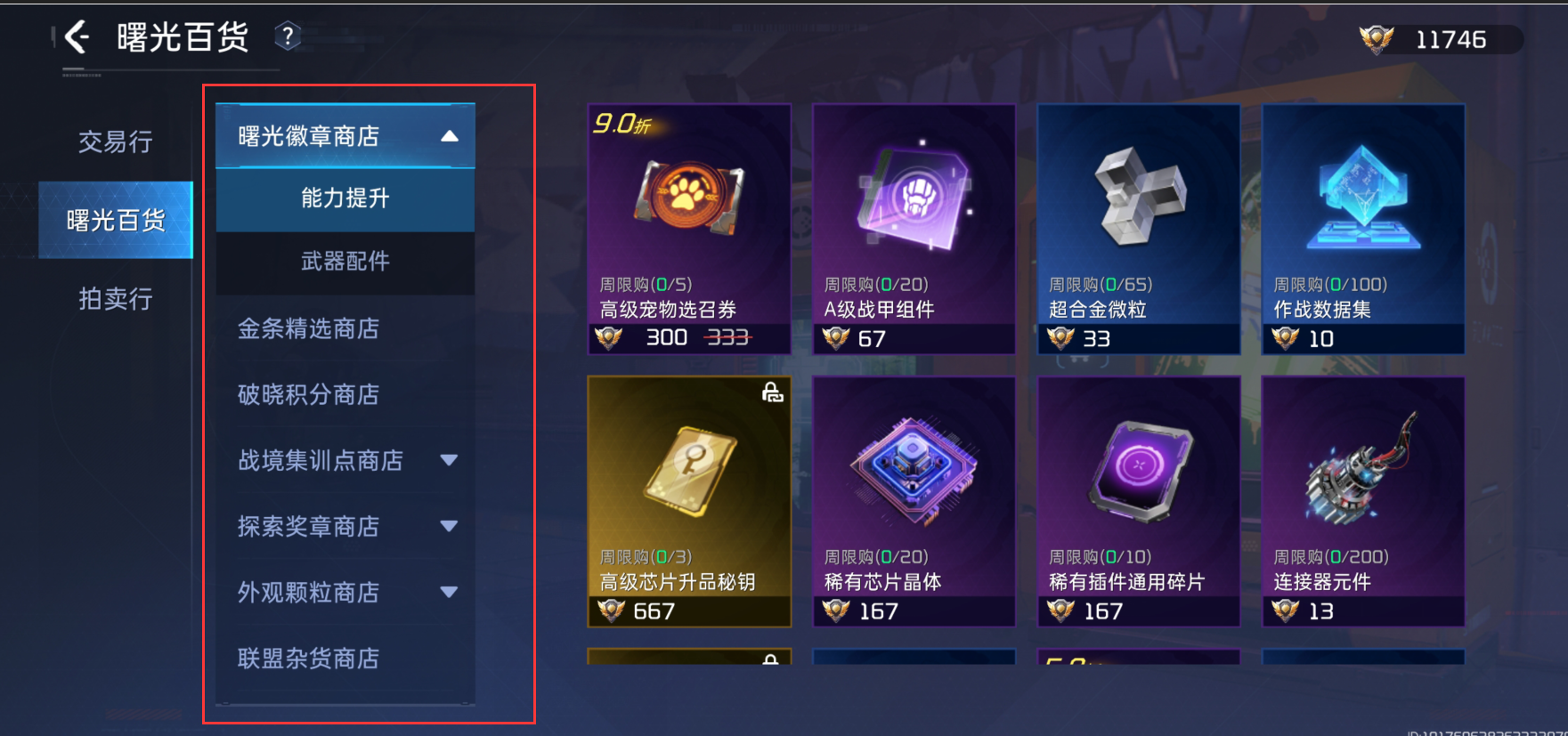
Task: Open the 金条精选商店 shop
Action: (x=345, y=328)
